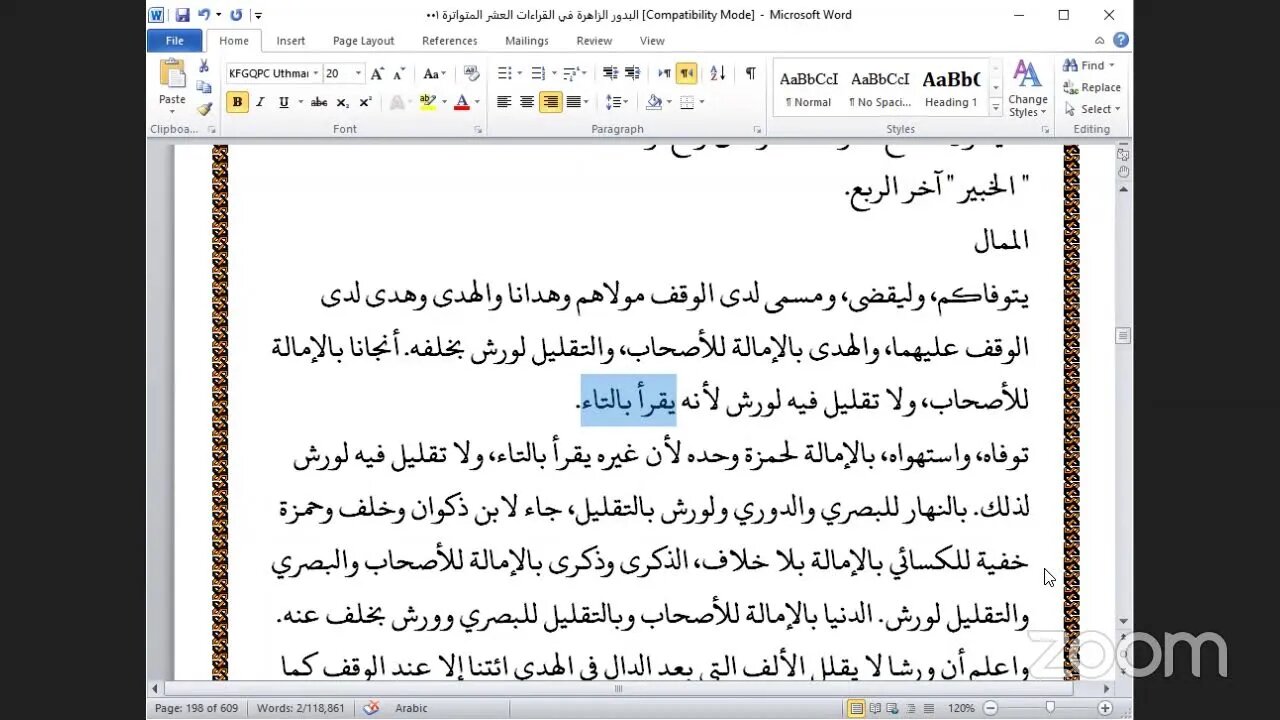Apply the Normal style

[808, 88]
